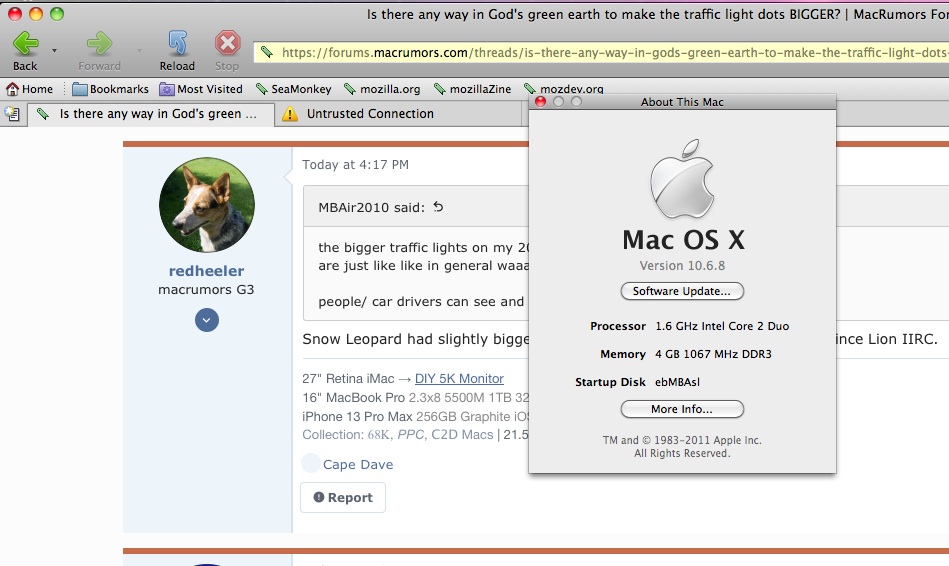Viewport: 949px width, 566px height.
Task: Click the green zoom button of the browser window
Action: tap(57, 13)
